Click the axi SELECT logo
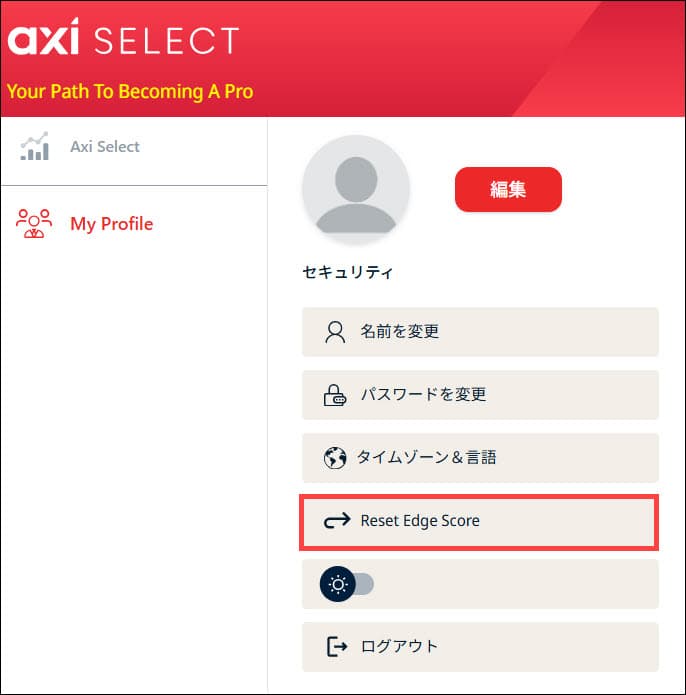Screen dimensions: 686x695 pyautogui.click(x=122, y=40)
